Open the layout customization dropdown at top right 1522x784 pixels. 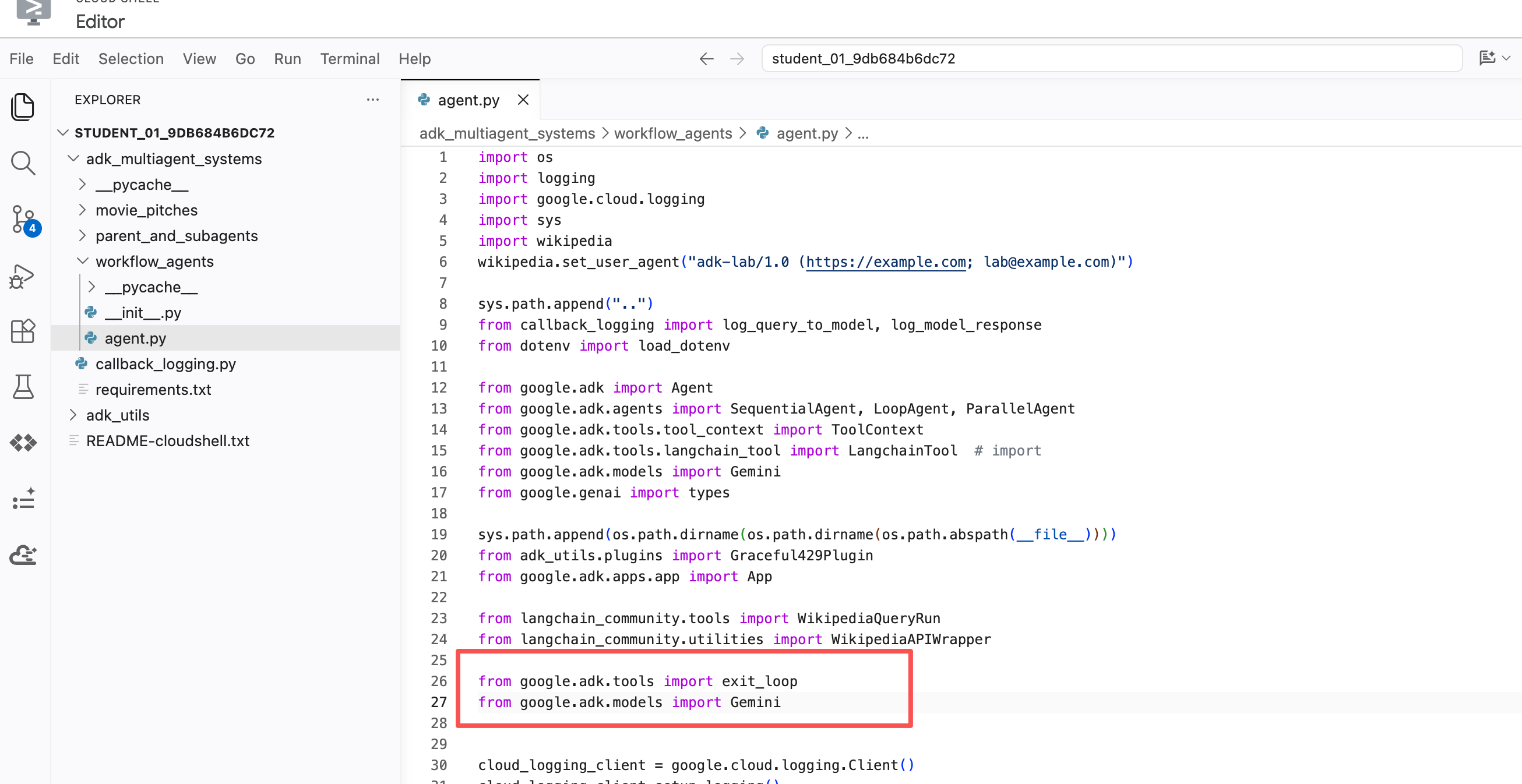(x=1494, y=58)
